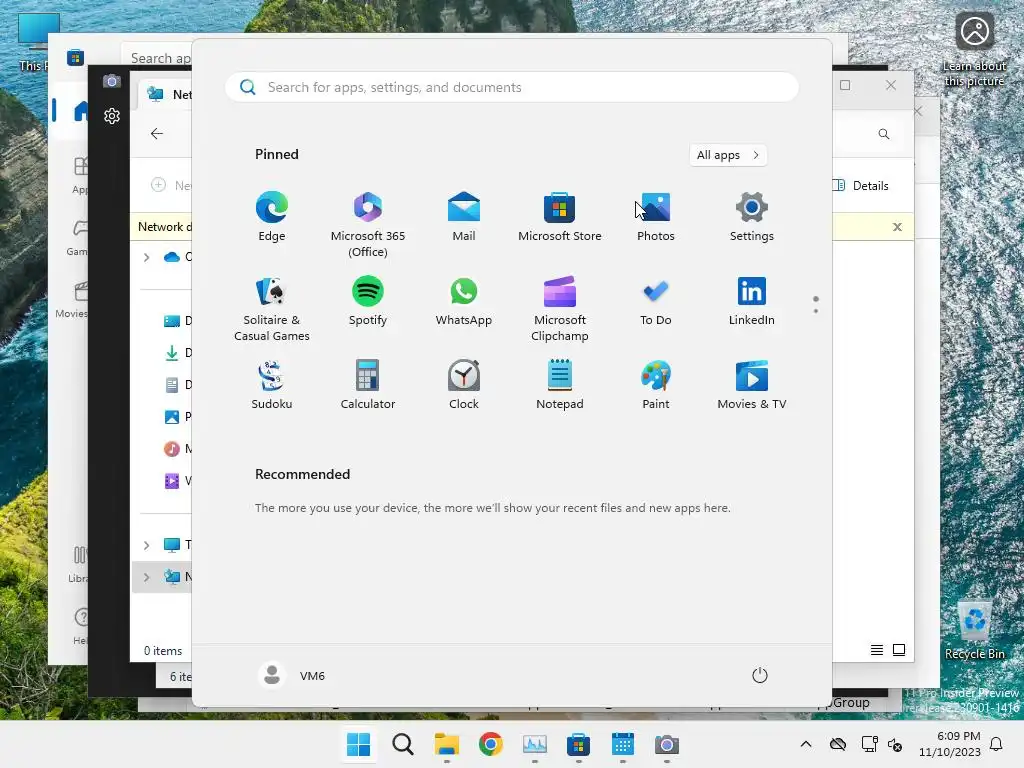The height and width of the screenshot is (768, 1024).
Task: Launch Notepad from pinned apps
Action: [560, 385]
